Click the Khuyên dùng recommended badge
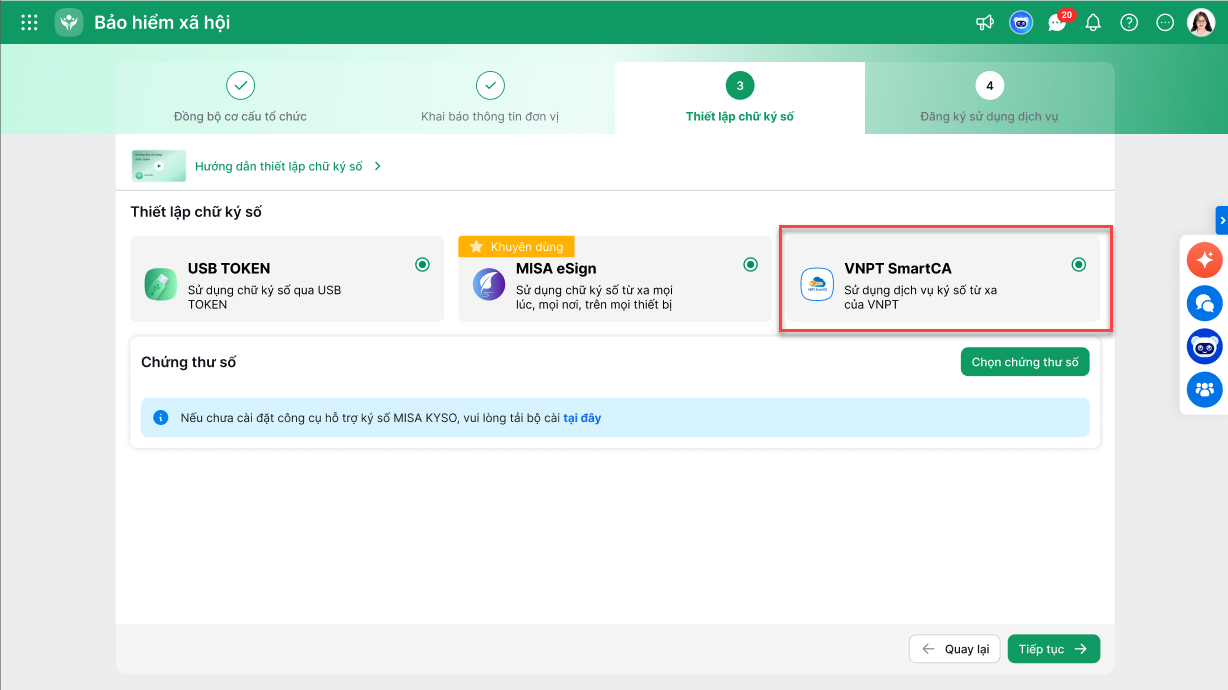The image size is (1228, 690). point(516,246)
